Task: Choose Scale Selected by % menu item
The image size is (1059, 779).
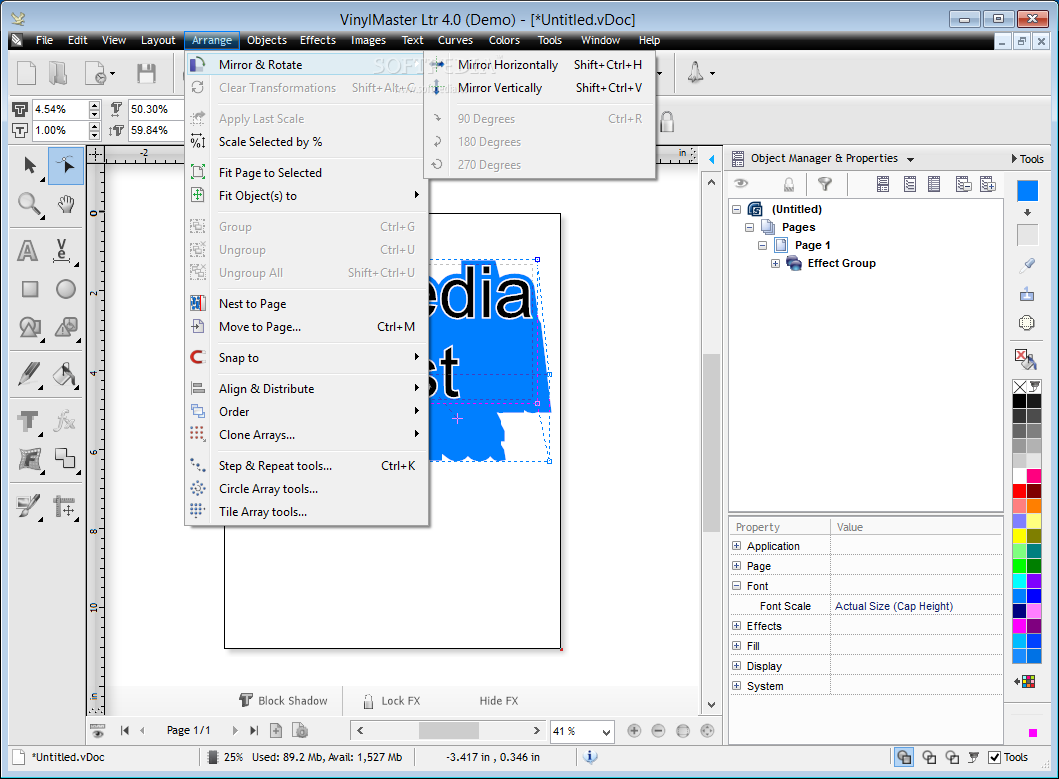Action: 307,142
